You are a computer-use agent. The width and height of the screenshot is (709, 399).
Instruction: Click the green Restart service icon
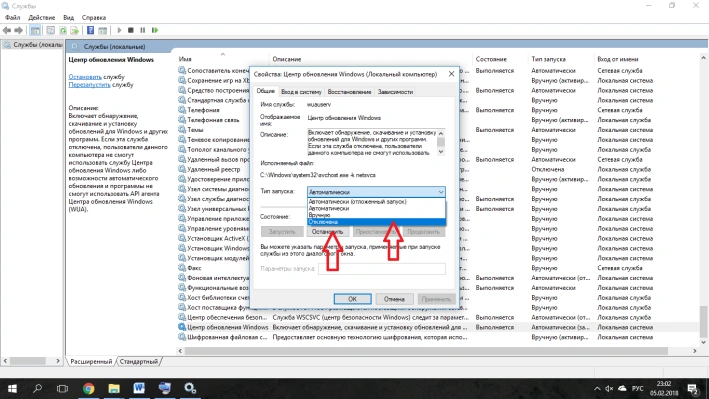(155, 30)
